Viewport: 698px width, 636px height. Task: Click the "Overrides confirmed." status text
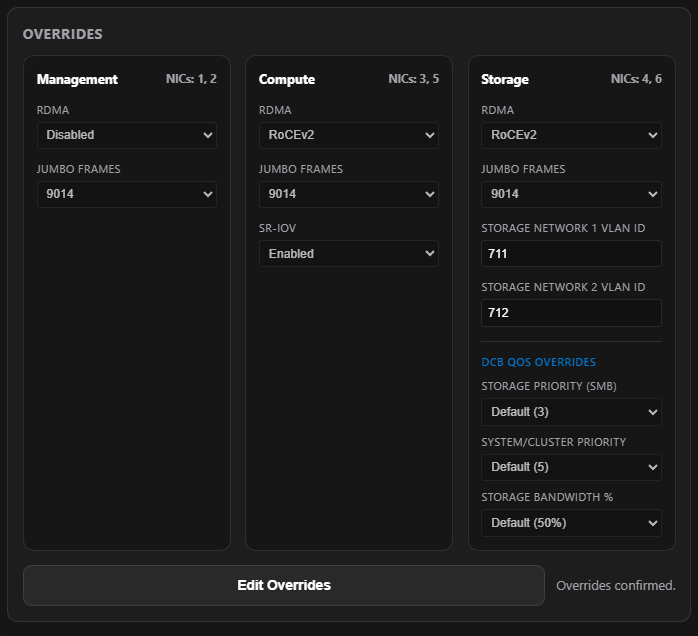tap(616, 586)
